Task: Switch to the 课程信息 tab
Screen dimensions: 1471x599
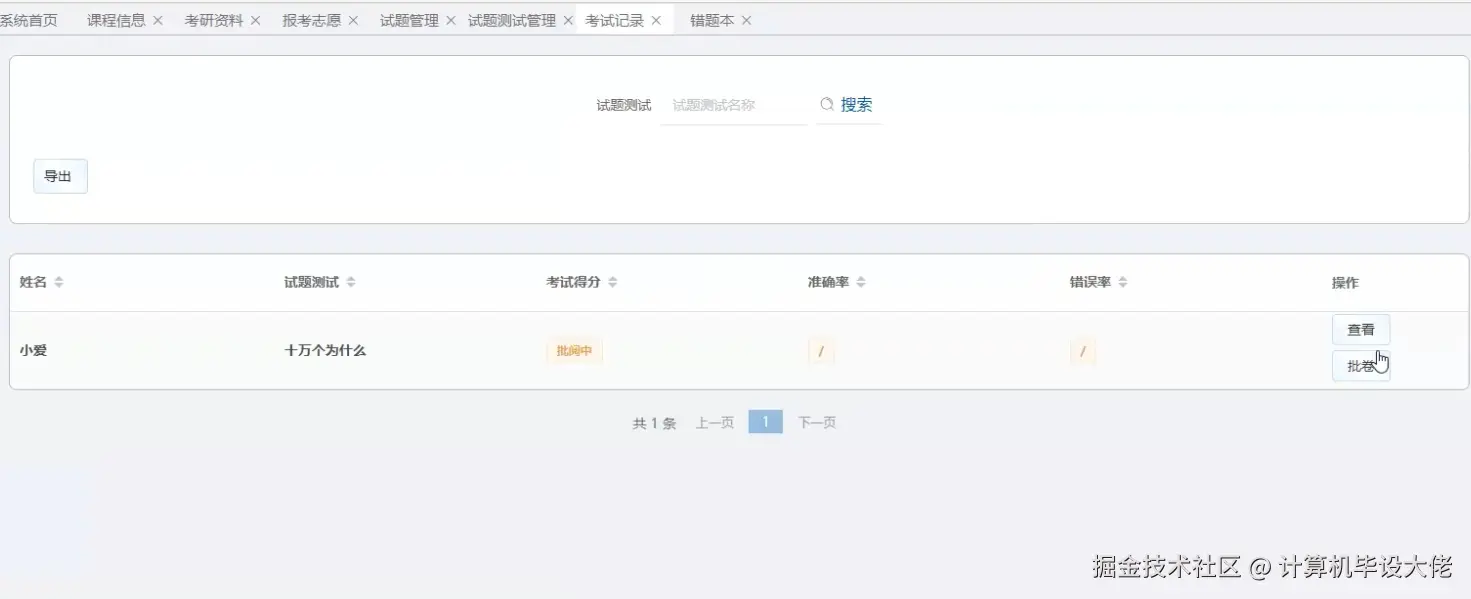Action: [x=115, y=19]
